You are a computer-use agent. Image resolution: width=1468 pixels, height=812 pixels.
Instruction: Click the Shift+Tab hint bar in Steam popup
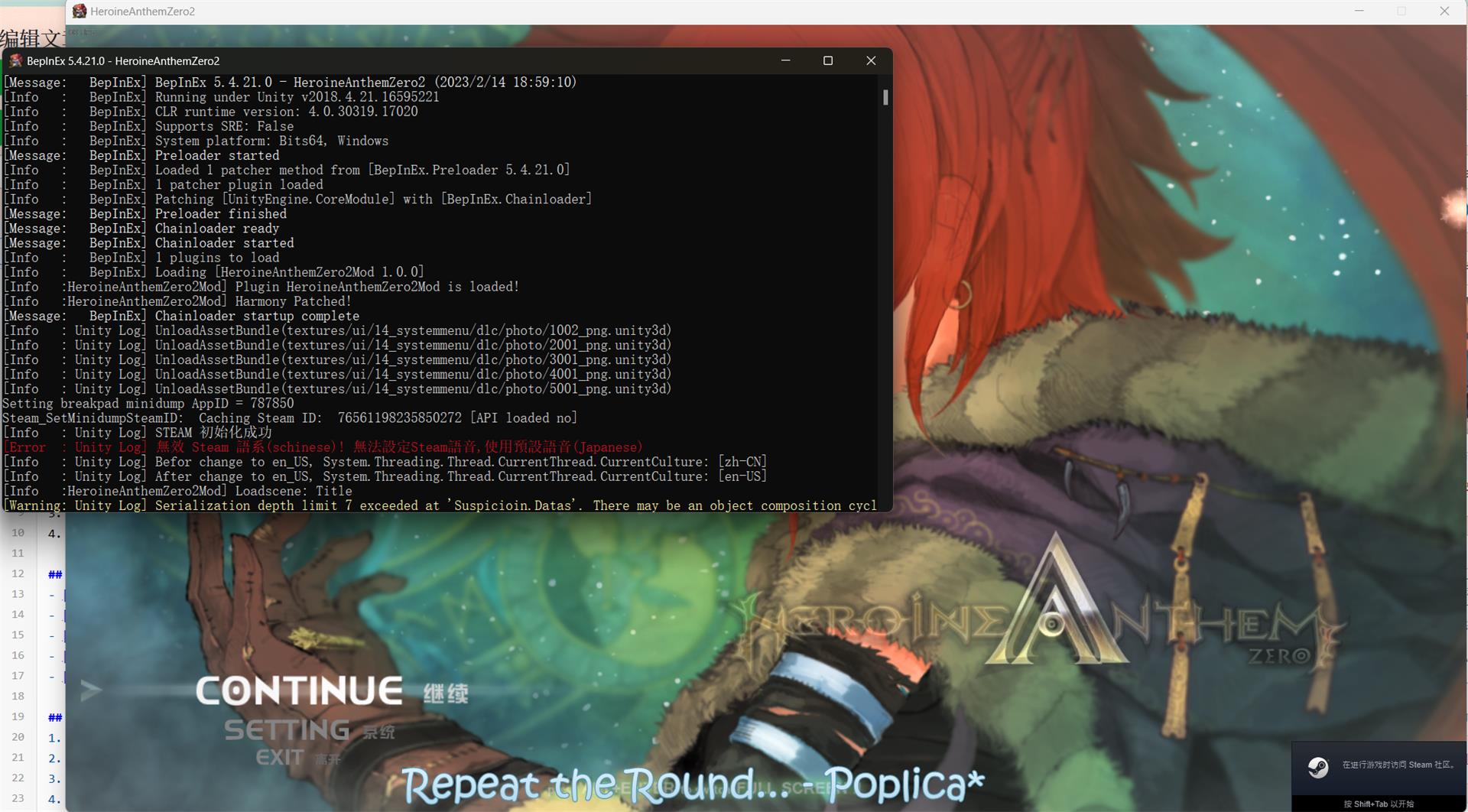click(1379, 804)
